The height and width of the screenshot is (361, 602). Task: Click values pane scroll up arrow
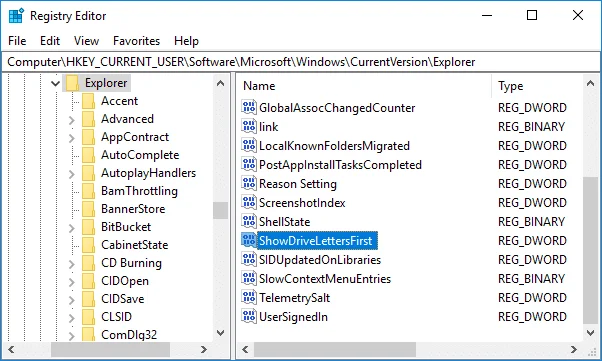[590, 83]
